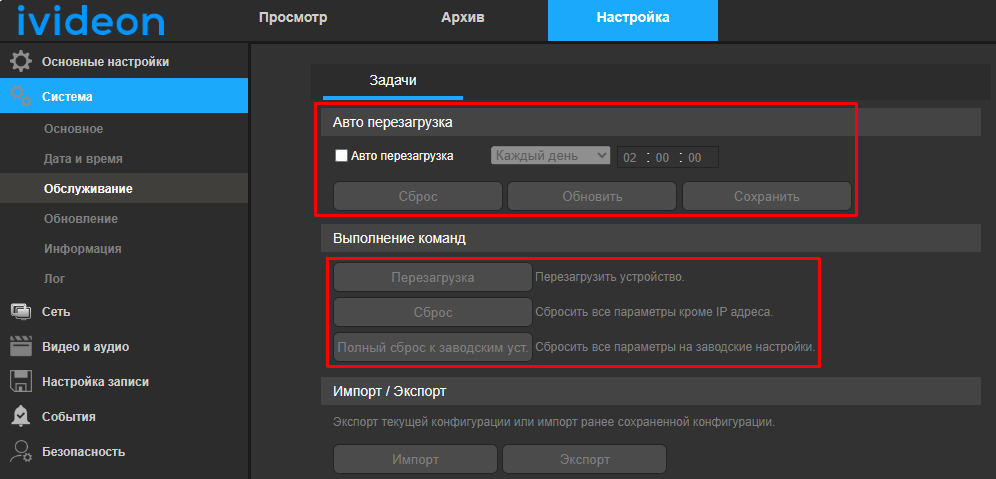
Task: Click the hours field showing 02
Action: (630, 158)
